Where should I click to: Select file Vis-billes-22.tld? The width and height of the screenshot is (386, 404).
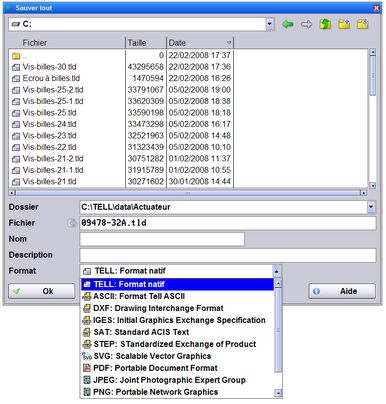[49, 147]
